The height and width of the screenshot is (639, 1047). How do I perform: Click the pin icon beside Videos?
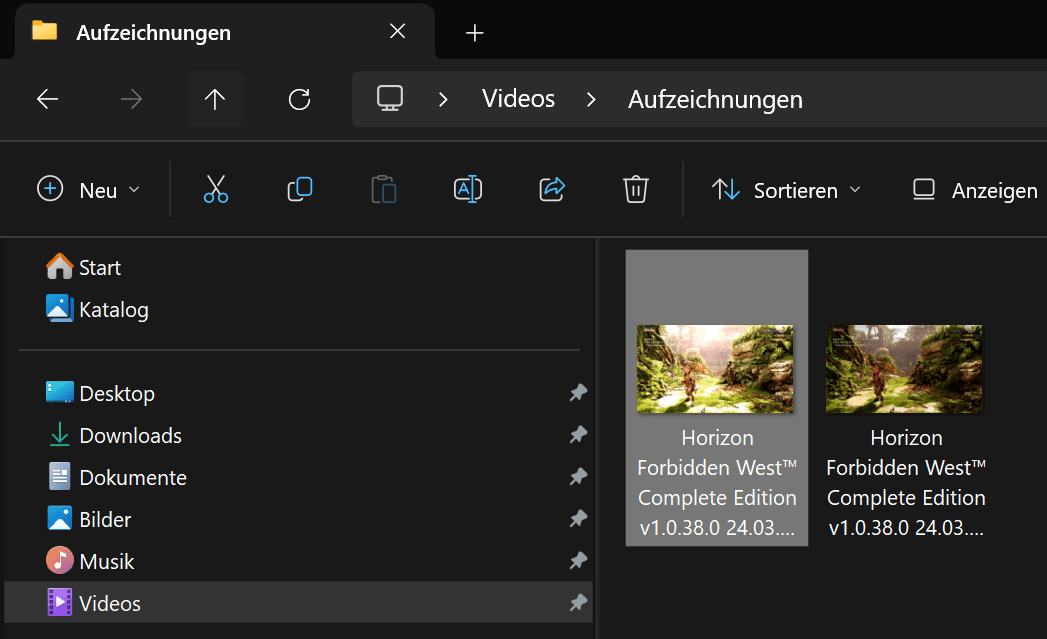pyautogui.click(x=578, y=603)
